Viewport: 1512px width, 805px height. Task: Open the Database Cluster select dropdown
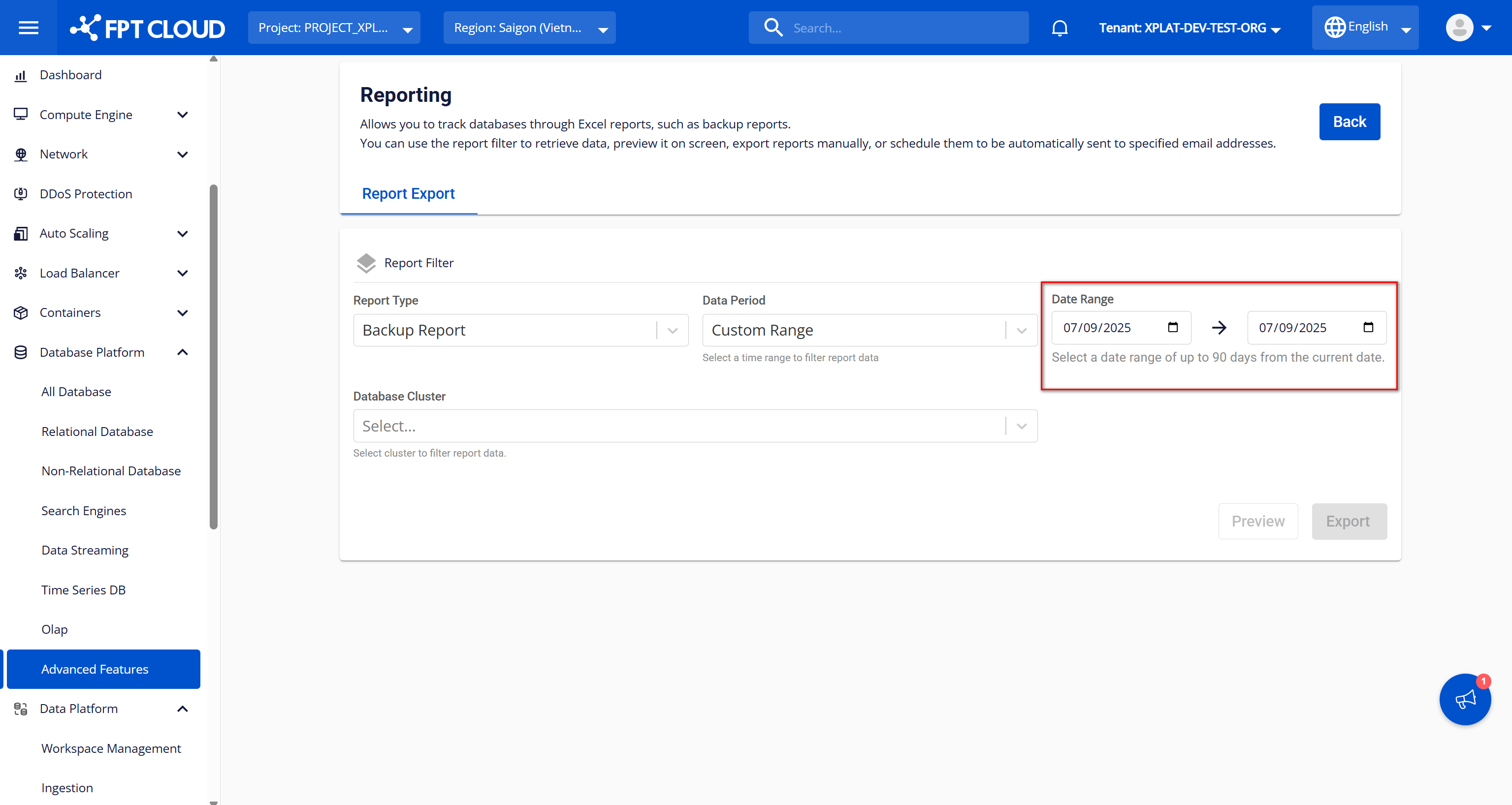[x=694, y=426]
